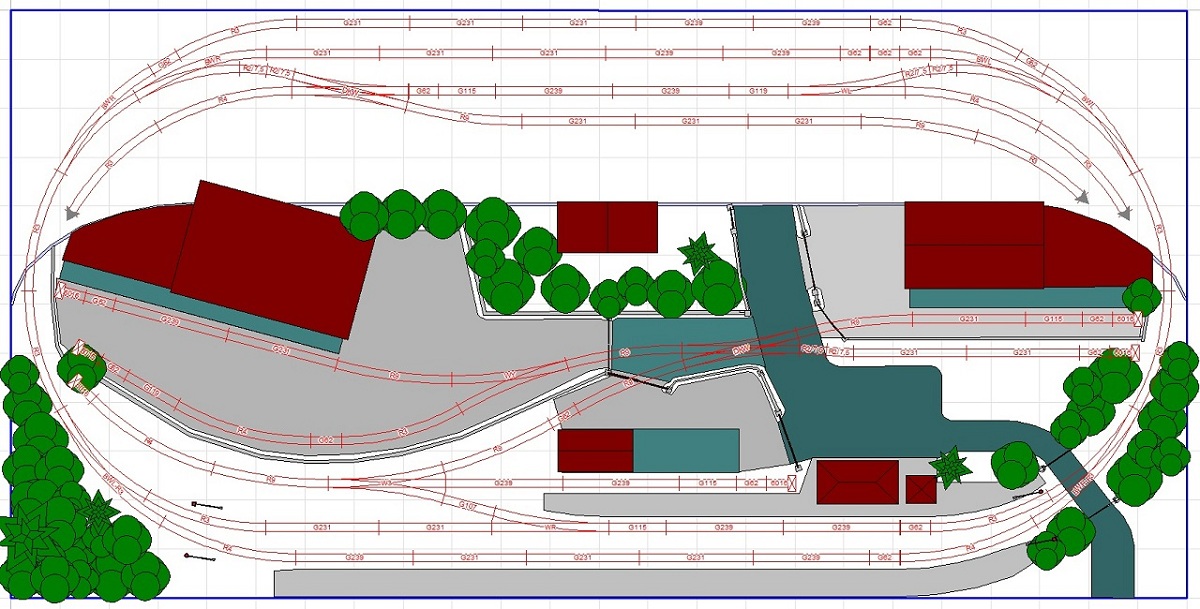Select the star-shaped conifer beside the river top
The height and width of the screenshot is (609, 1200).
(x=695, y=252)
